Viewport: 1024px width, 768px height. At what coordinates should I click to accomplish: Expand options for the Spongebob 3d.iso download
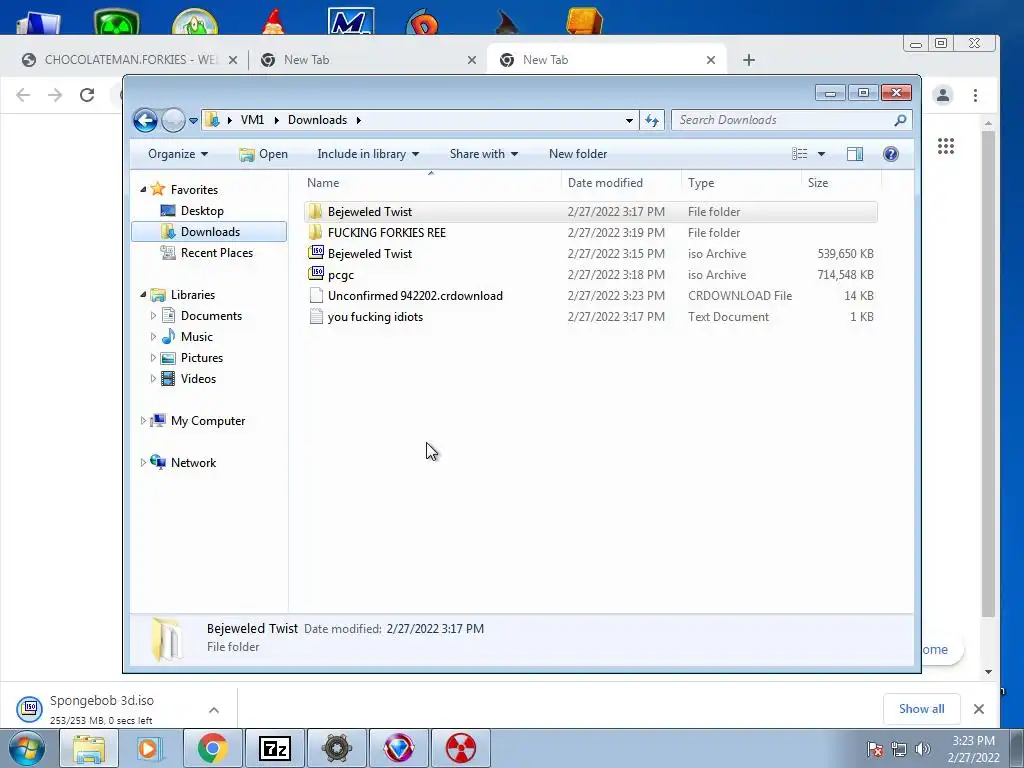point(214,709)
